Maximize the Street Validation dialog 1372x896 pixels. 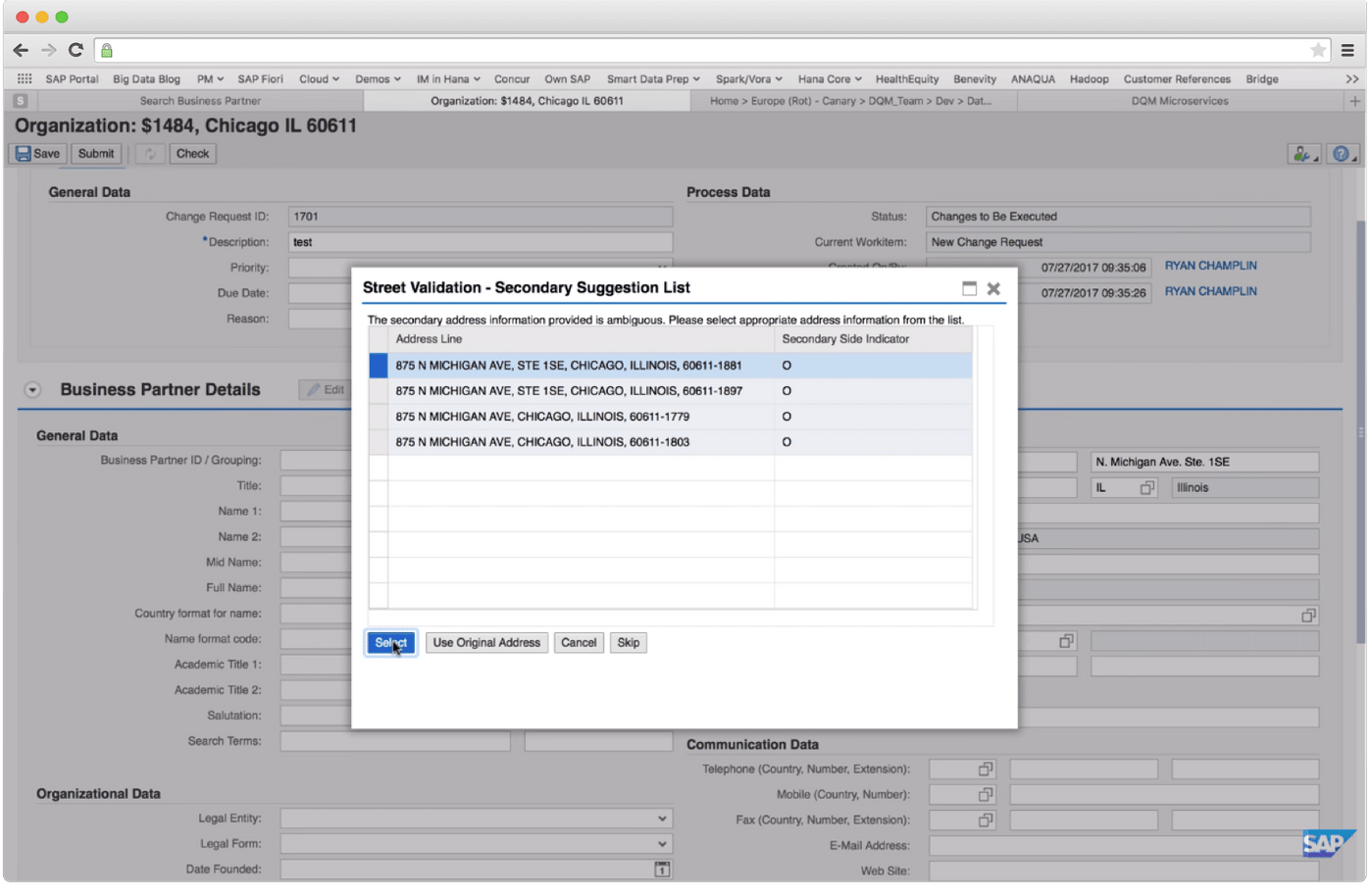click(x=969, y=288)
